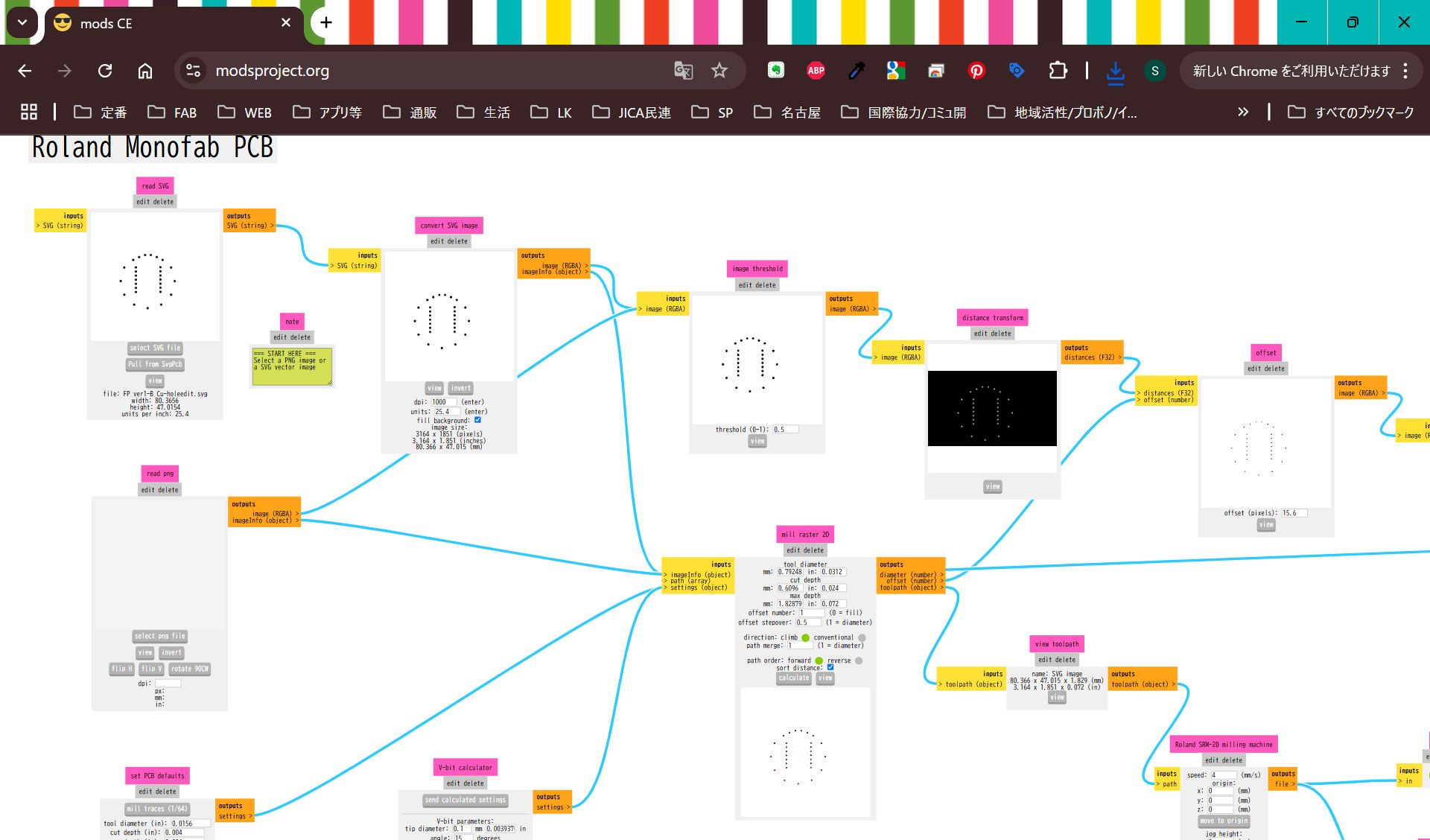This screenshot has height=840, width=1430.
Task: Go to the browser home page
Action: tap(145, 71)
